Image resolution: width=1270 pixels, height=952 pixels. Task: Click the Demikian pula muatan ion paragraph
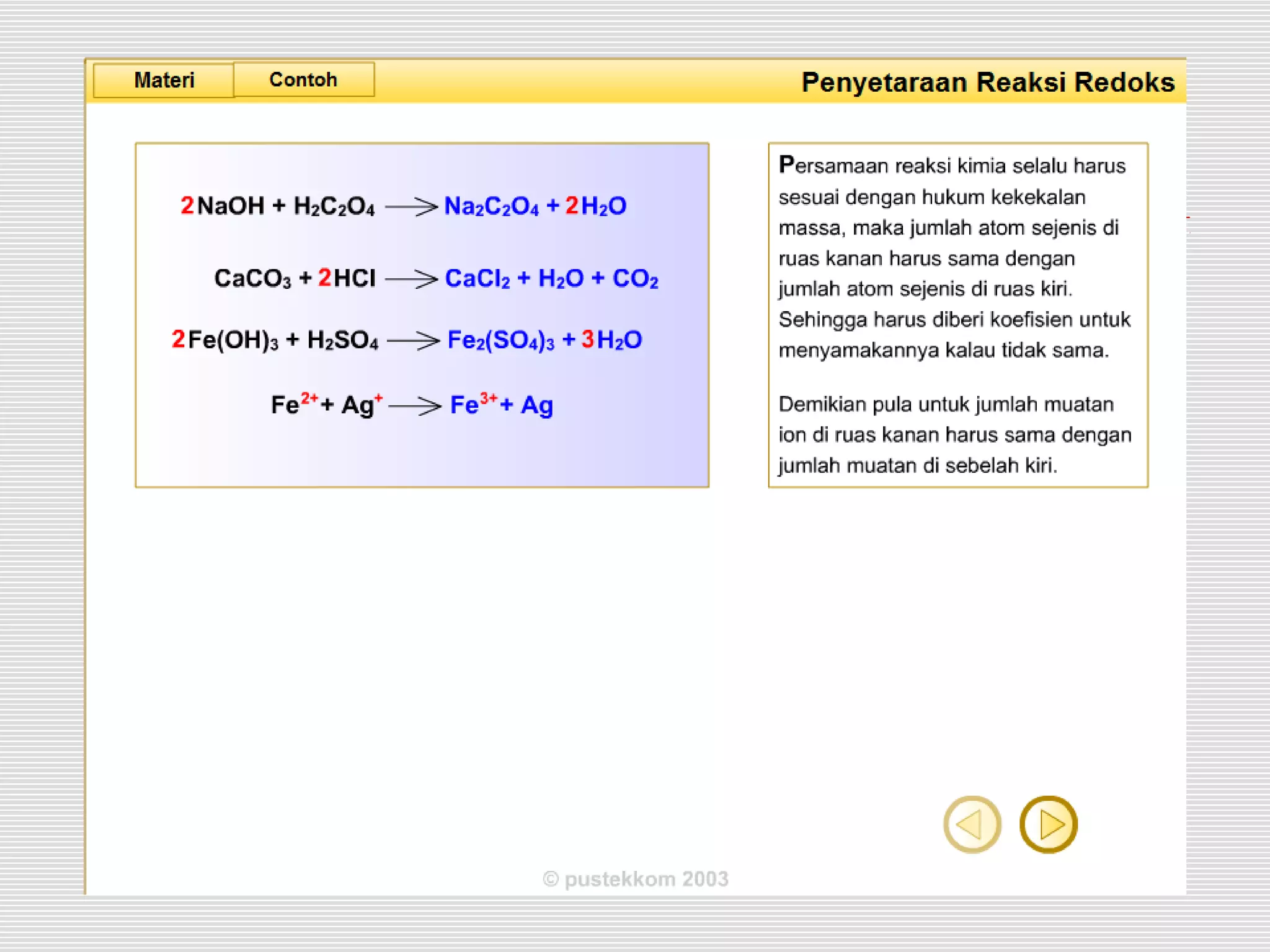coord(955,434)
